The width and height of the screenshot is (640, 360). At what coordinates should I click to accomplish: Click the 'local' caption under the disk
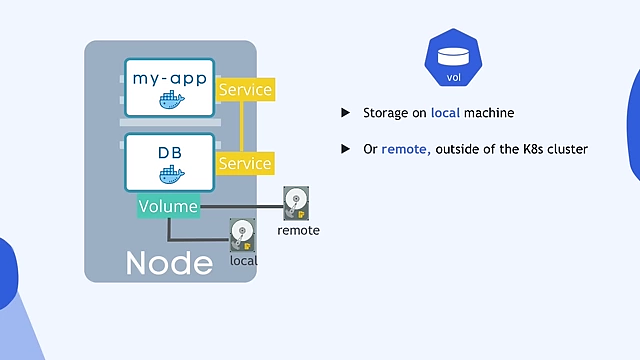244,261
